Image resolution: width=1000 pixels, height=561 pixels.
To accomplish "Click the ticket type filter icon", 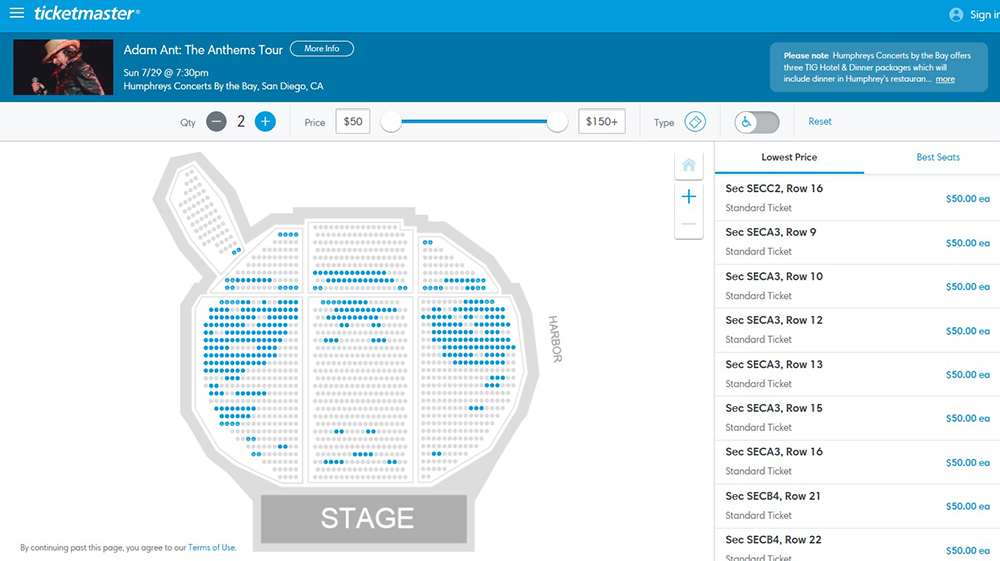I will [695, 122].
